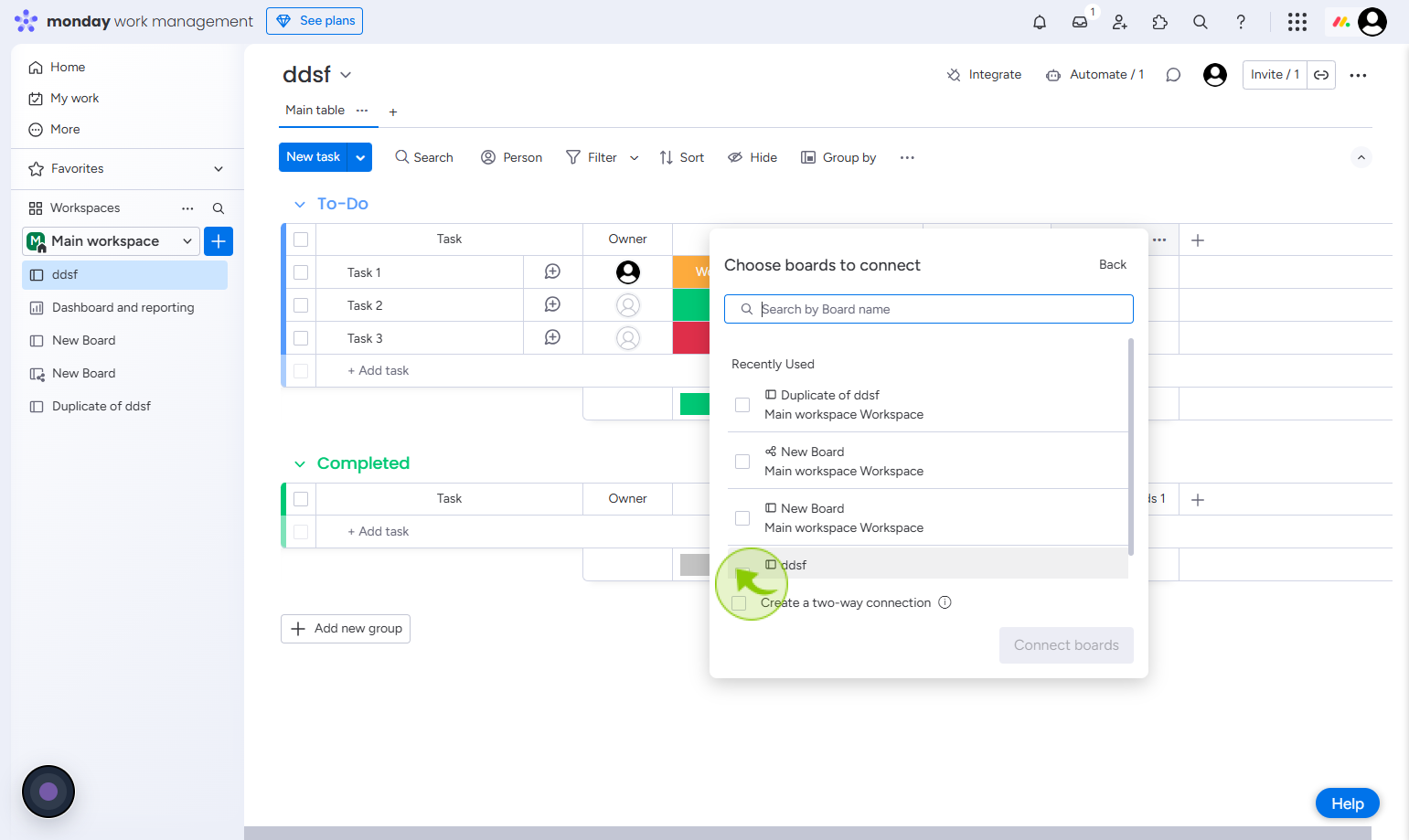Add a column in the To-Do group
This screenshot has width=1409, height=840.
tap(1198, 240)
